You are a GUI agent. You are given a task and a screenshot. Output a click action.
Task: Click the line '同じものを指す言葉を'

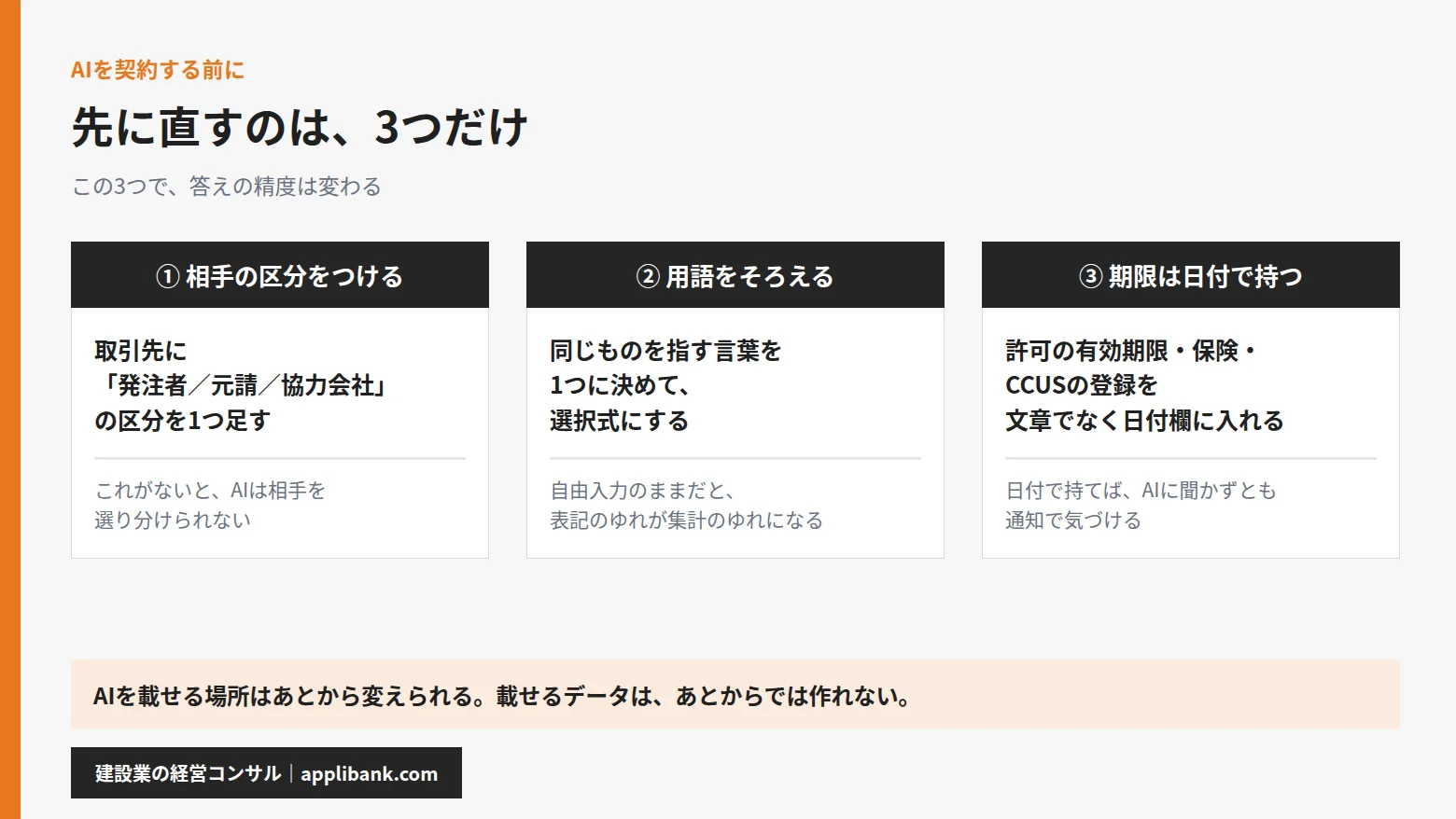(x=665, y=351)
